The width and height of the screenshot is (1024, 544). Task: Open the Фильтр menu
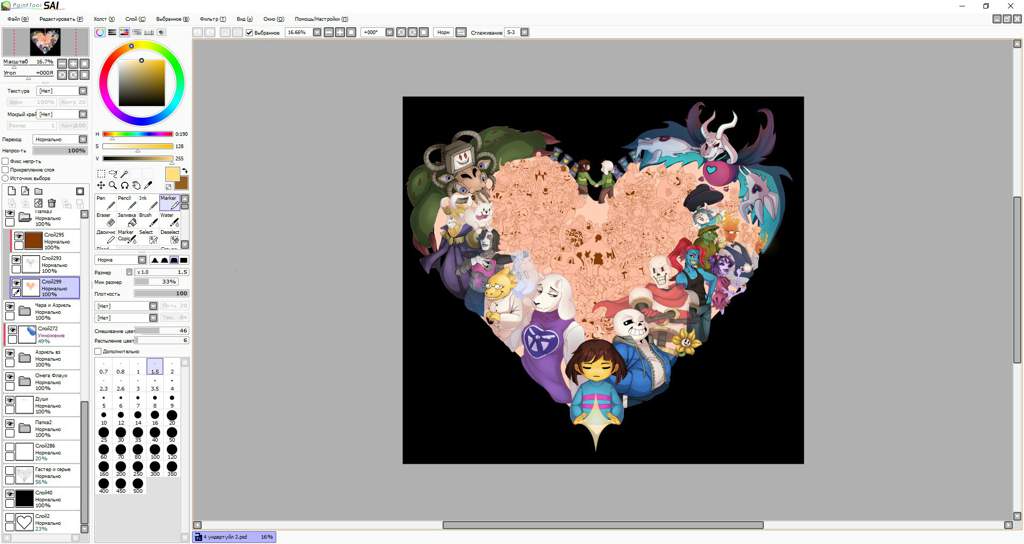tap(212, 19)
